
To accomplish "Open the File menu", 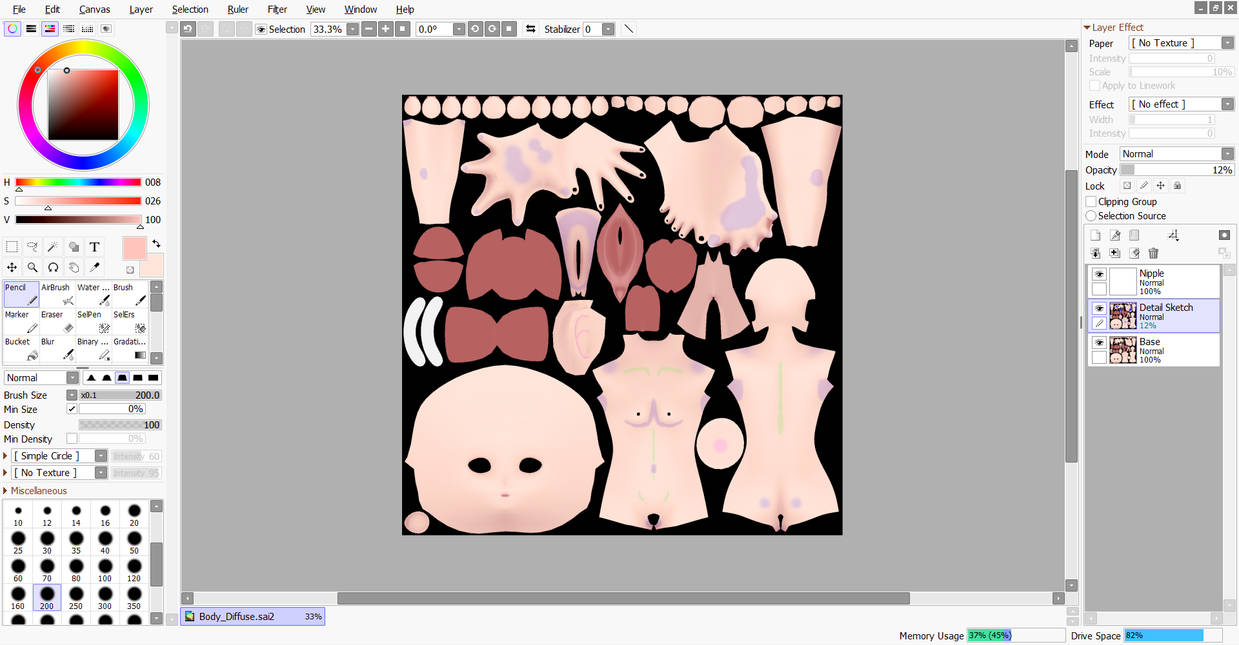I will (x=19, y=9).
